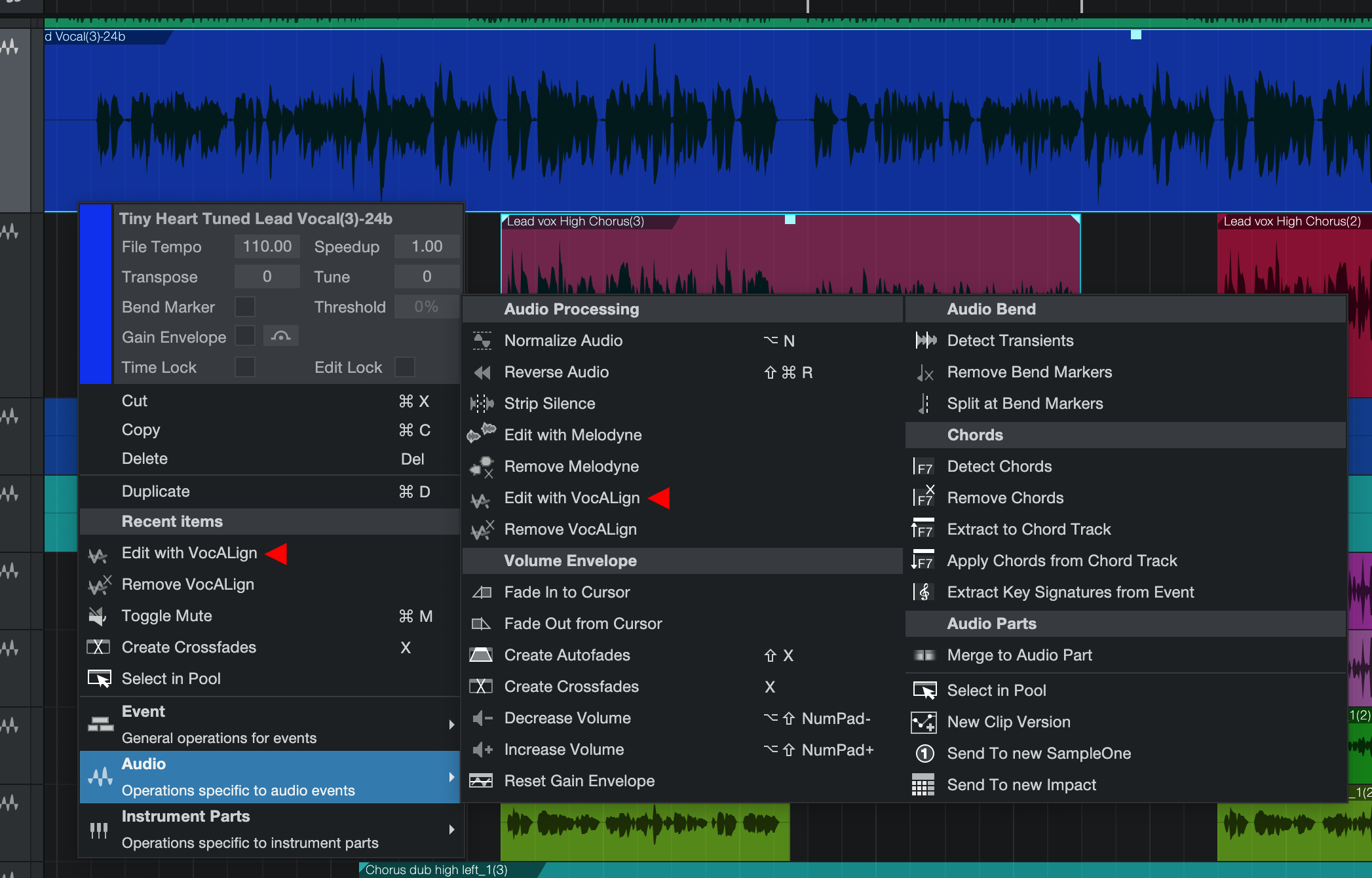Click the Send To new Impact grid icon
The height and width of the screenshot is (878, 1372).
point(923,784)
